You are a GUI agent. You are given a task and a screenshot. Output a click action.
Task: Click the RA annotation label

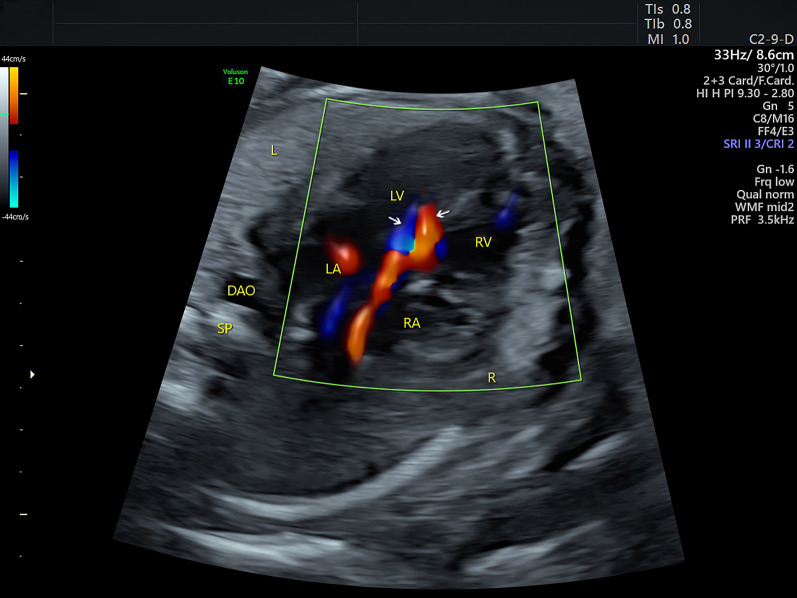[412, 323]
